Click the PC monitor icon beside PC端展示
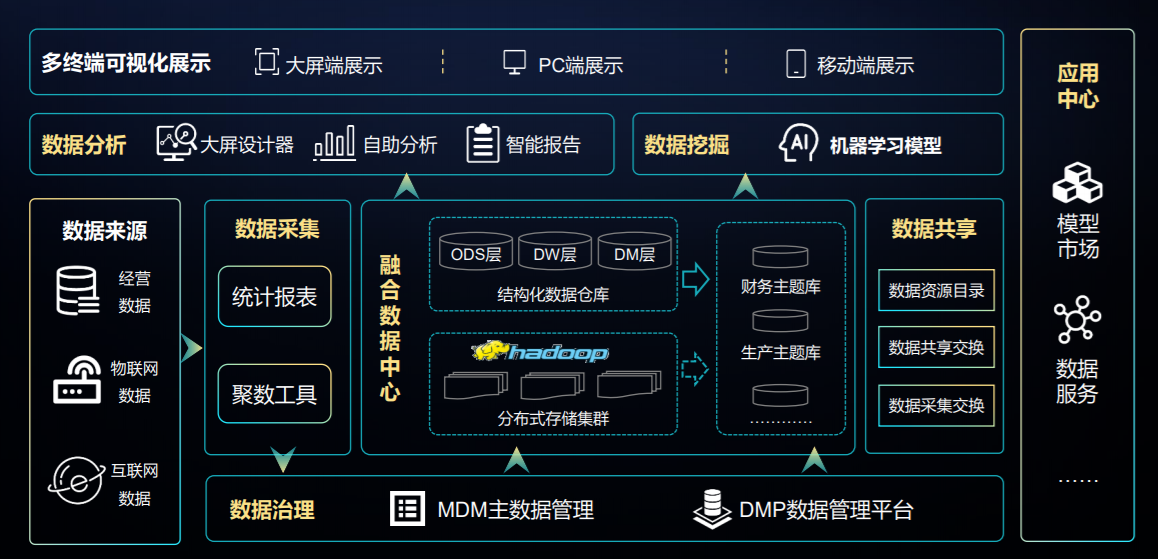 click(x=515, y=62)
